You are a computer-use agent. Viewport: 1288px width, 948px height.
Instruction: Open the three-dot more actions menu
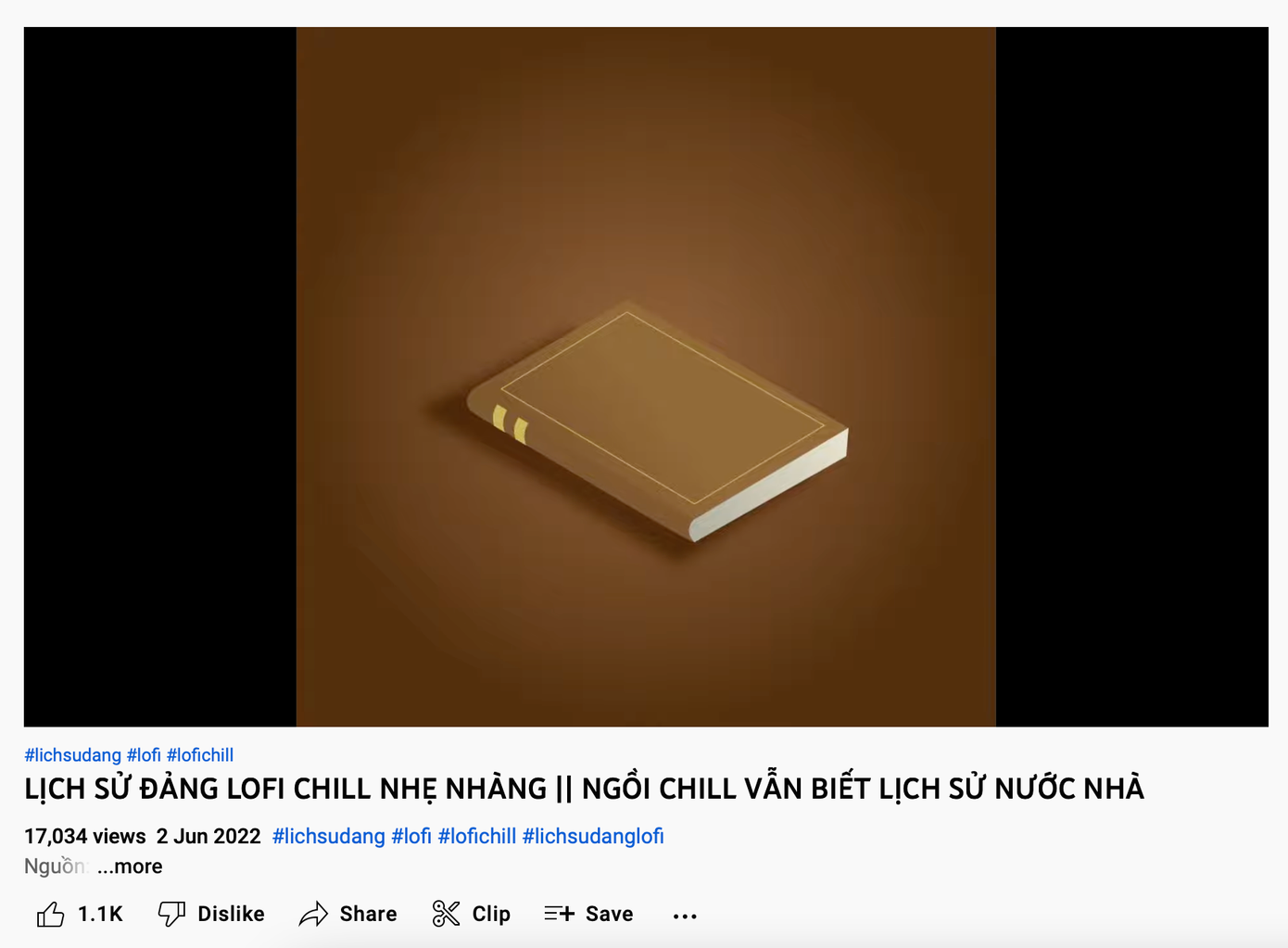[685, 916]
